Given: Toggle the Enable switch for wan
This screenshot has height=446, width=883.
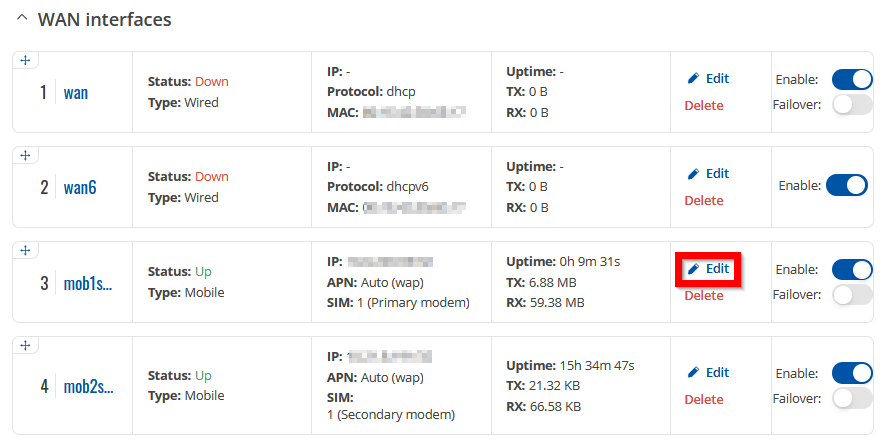Looking at the screenshot, I should [852, 79].
